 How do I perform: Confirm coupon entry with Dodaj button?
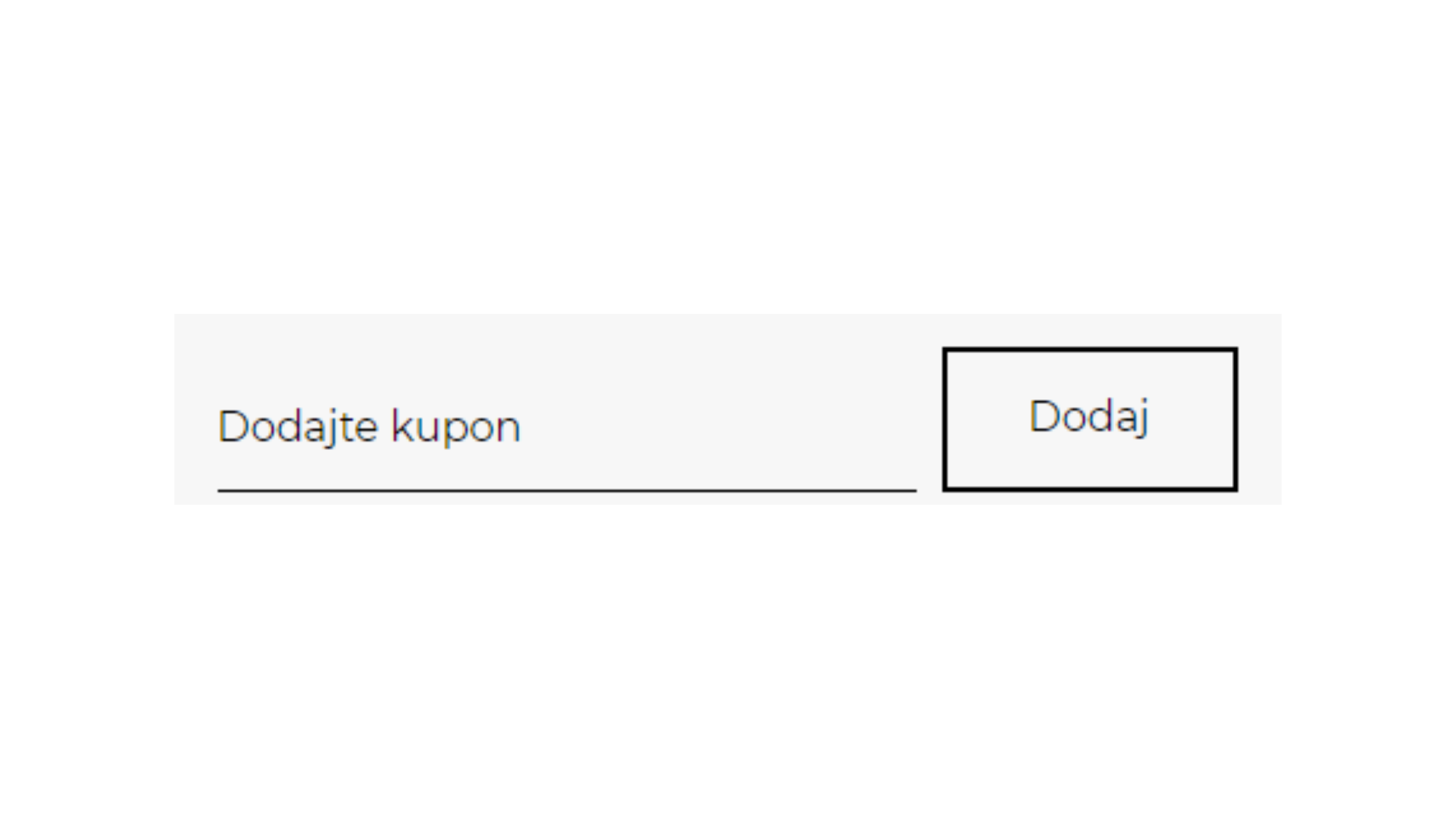pyautogui.click(x=1090, y=419)
